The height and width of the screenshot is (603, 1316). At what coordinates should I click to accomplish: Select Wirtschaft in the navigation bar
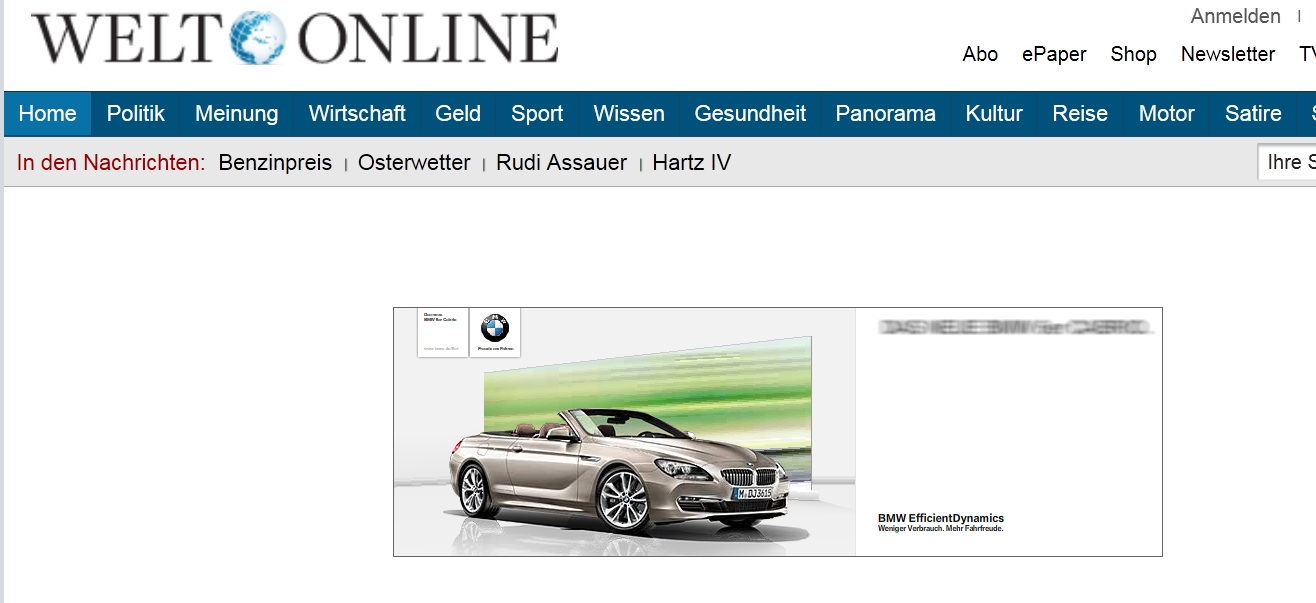click(x=357, y=114)
